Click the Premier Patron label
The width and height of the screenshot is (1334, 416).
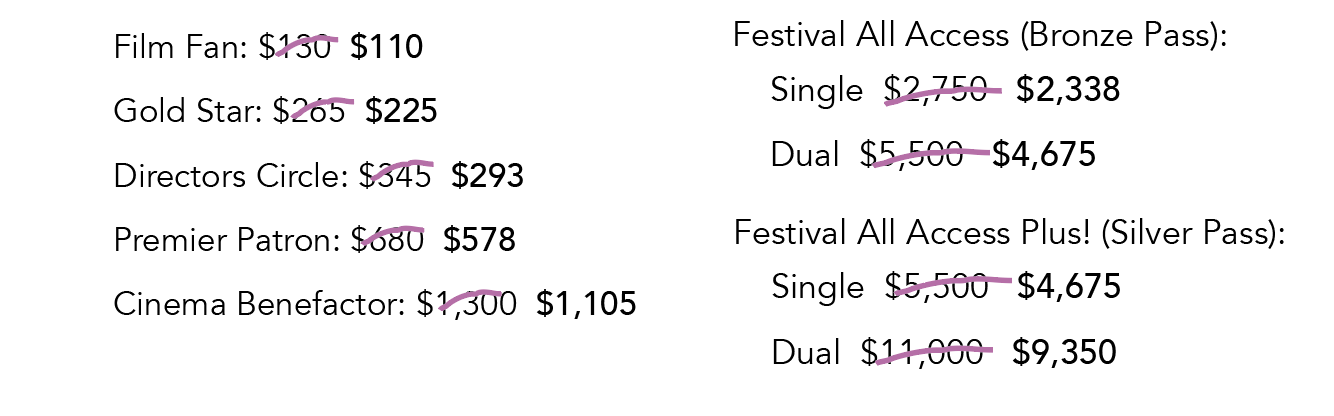pyautogui.click(x=228, y=241)
